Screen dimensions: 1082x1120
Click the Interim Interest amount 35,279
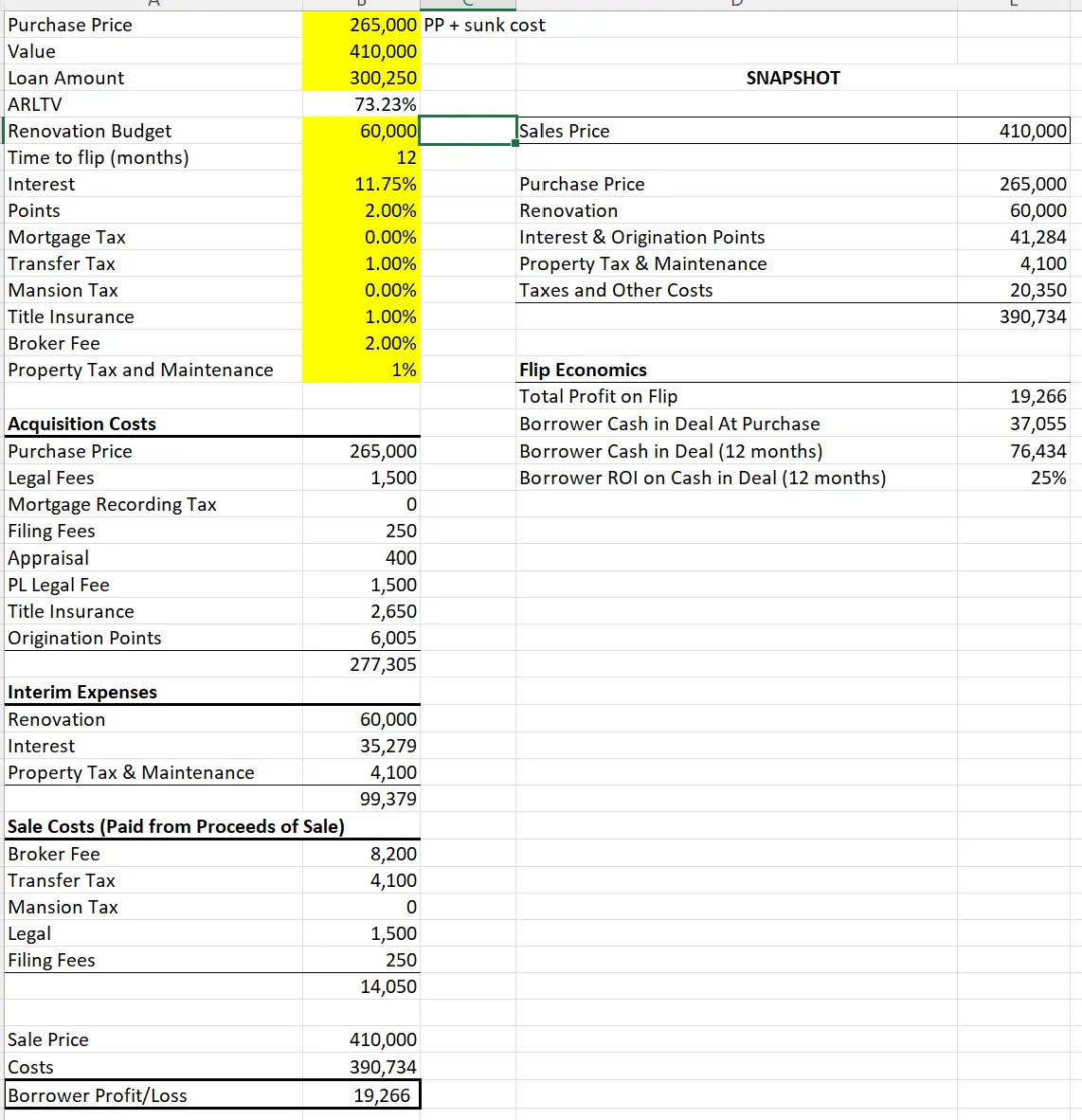(x=361, y=746)
